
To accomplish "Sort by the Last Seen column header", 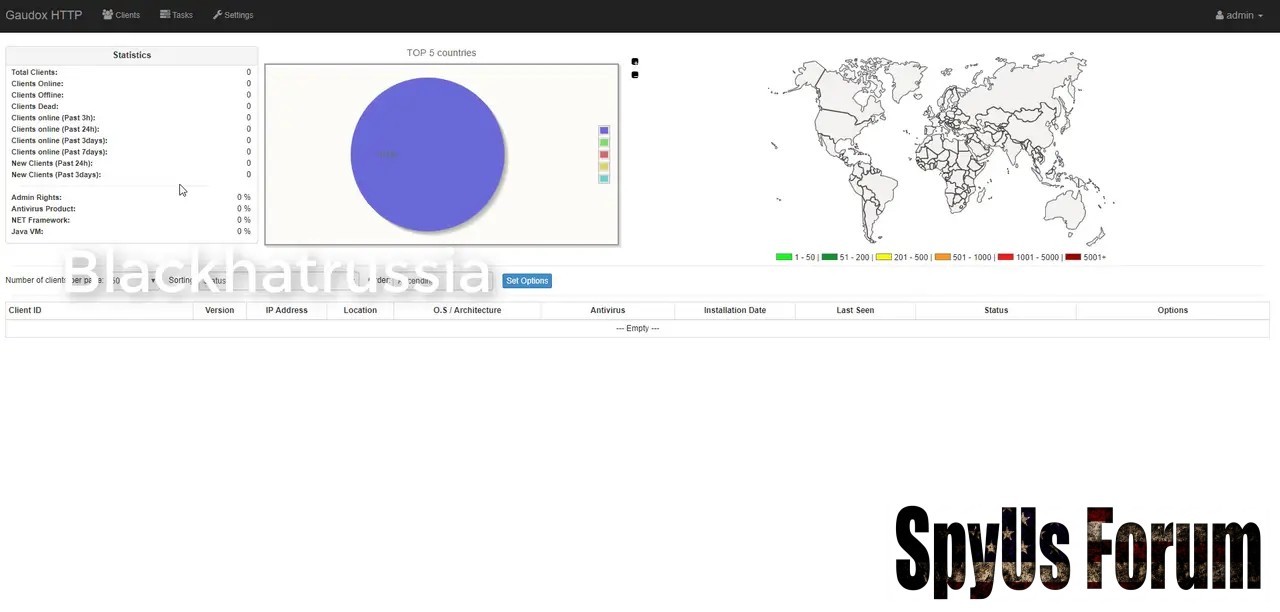I will (x=855, y=310).
